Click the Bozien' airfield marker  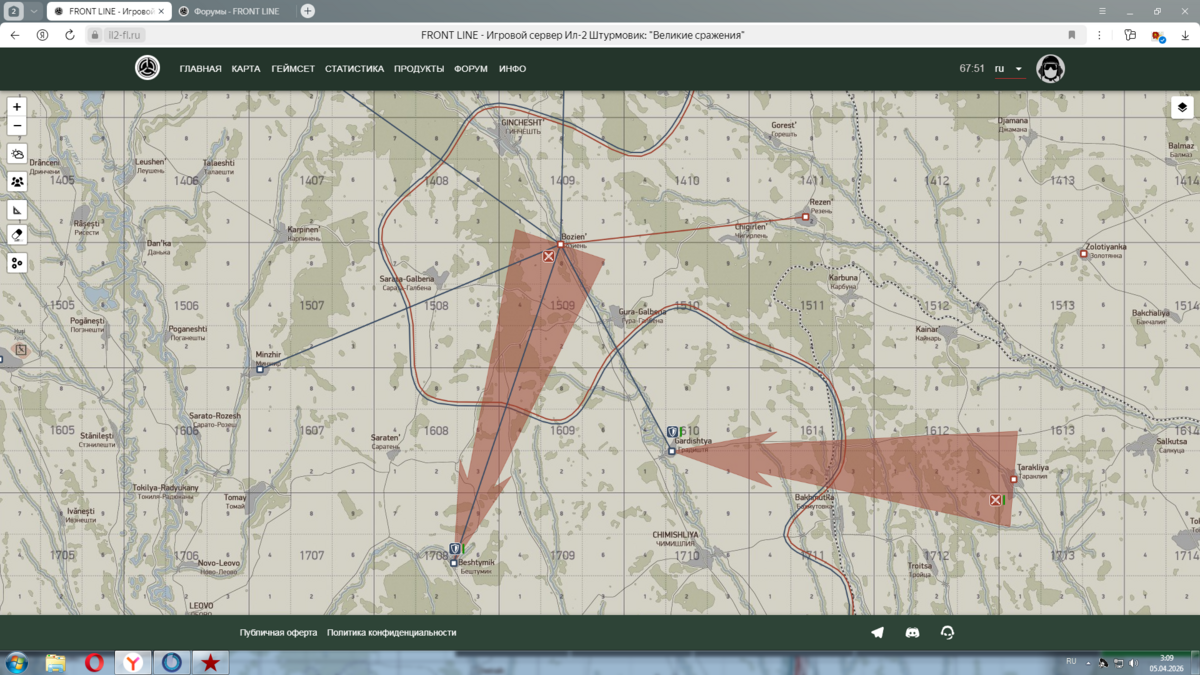click(x=561, y=244)
